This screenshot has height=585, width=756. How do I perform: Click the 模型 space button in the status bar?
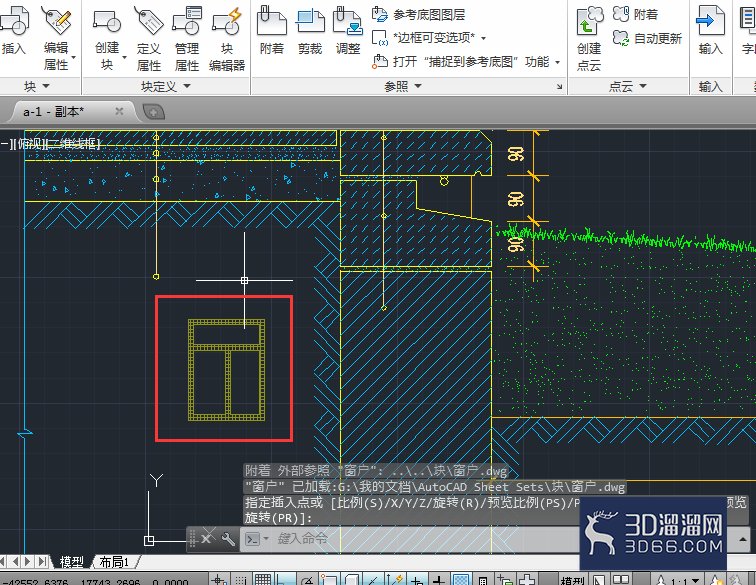(x=573, y=581)
